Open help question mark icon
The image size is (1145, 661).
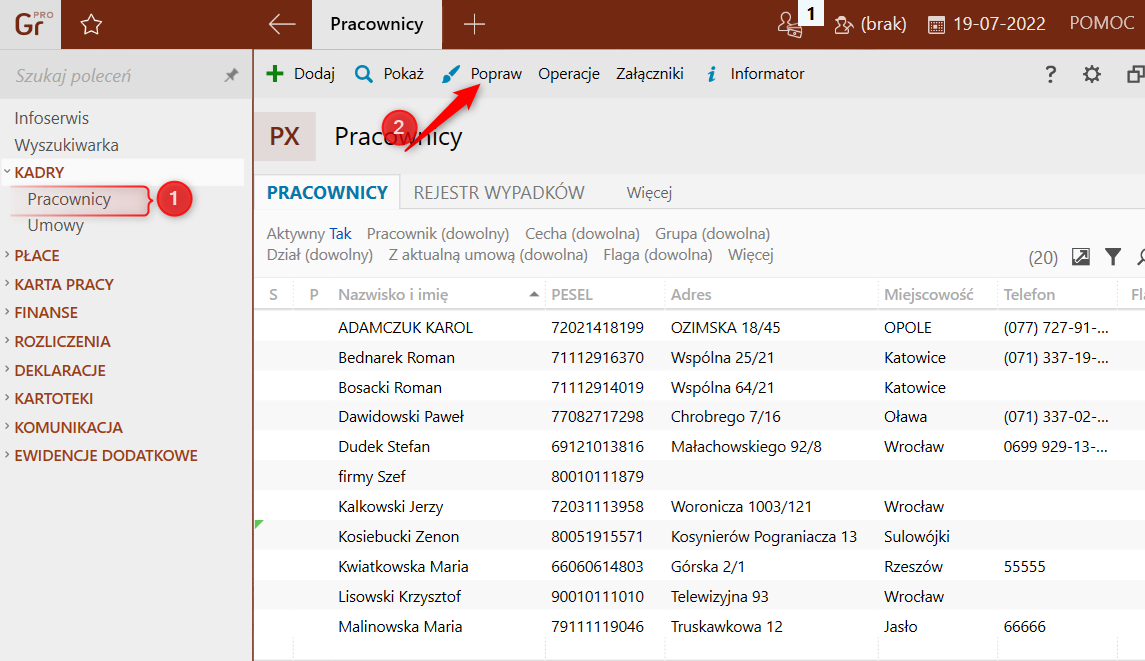coord(1050,74)
